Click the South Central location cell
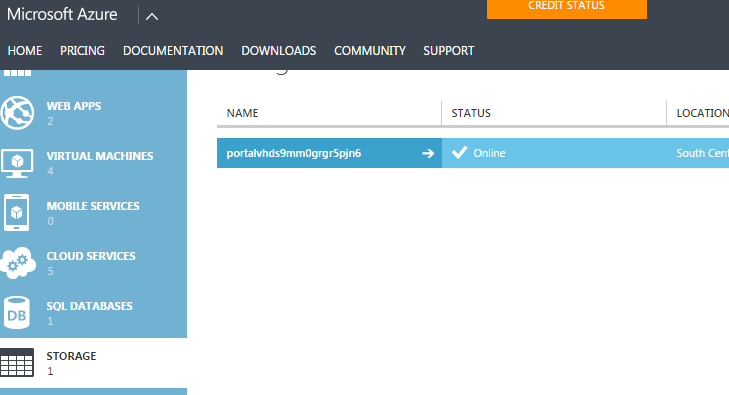Image resolution: width=729 pixels, height=395 pixels. pyautogui.click(x=702, y=153)
